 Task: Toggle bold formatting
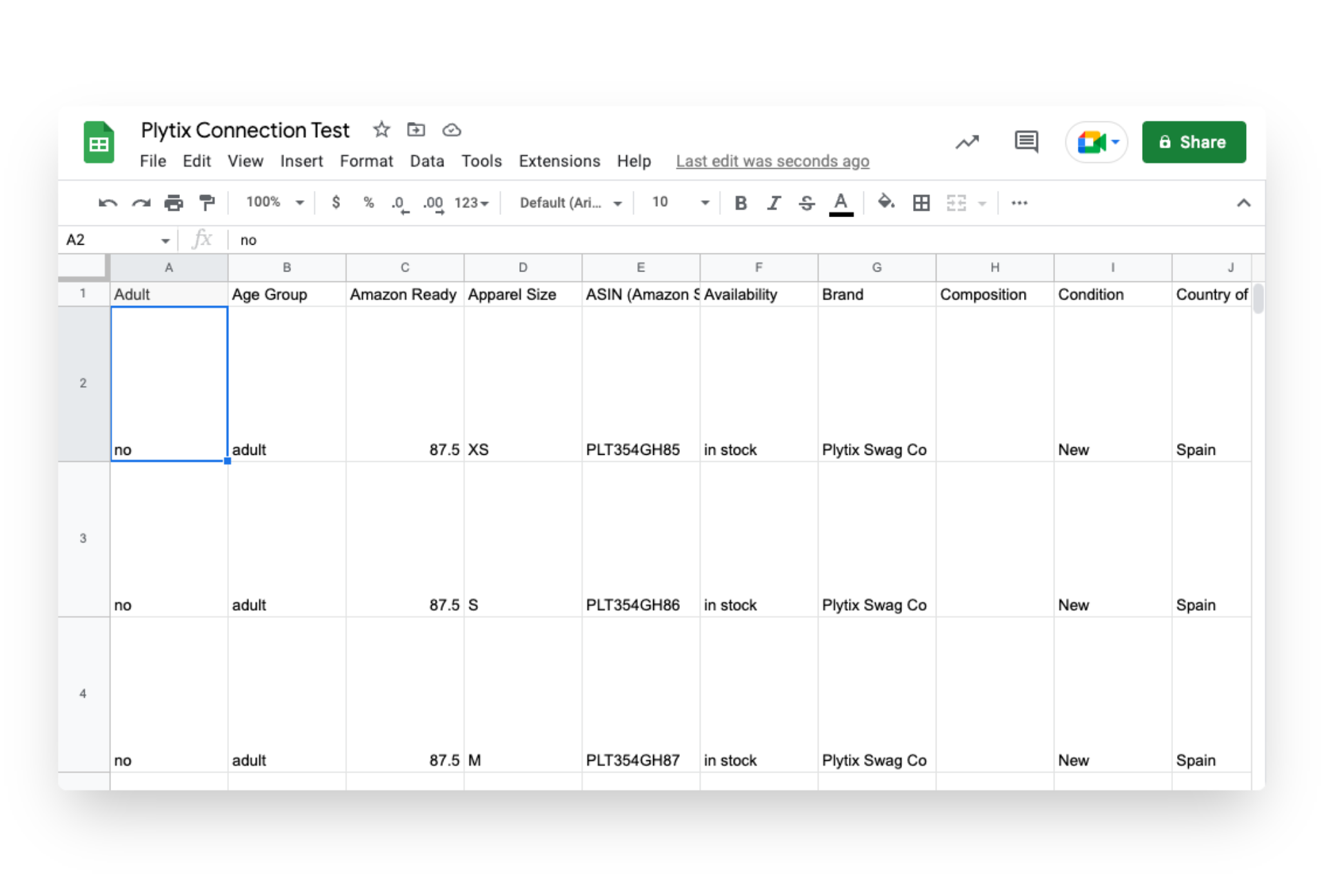[741, 203]
